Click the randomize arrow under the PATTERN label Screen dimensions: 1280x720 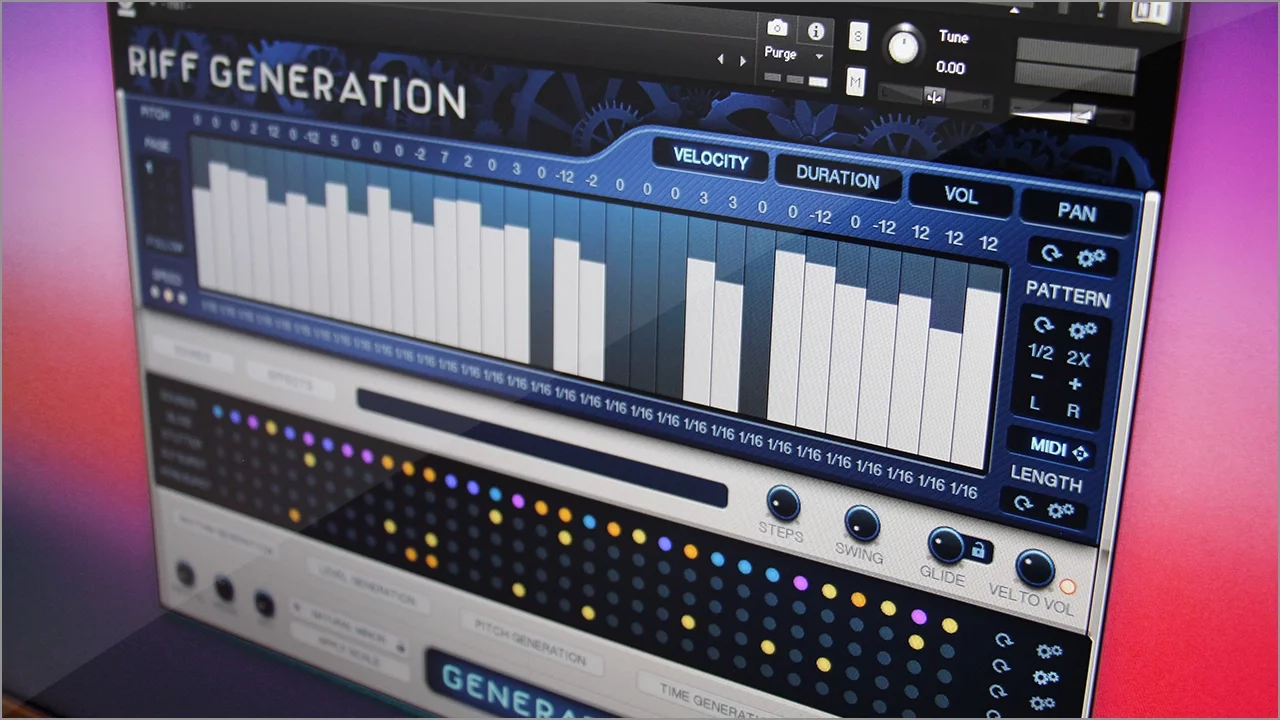tap(1043, 325)
